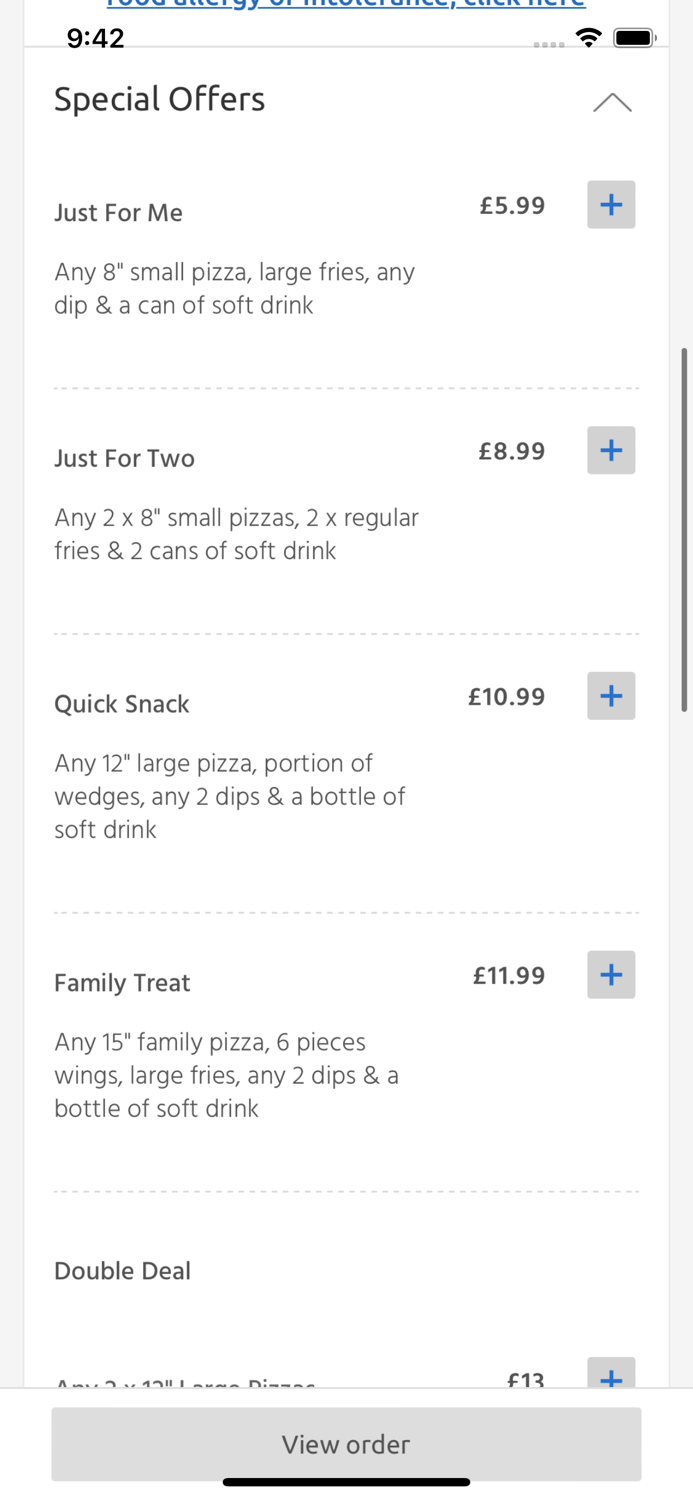The image size is (693, 1500).
Task: Open the food allergy or intolerance link
Action: [x=346, y=5]
